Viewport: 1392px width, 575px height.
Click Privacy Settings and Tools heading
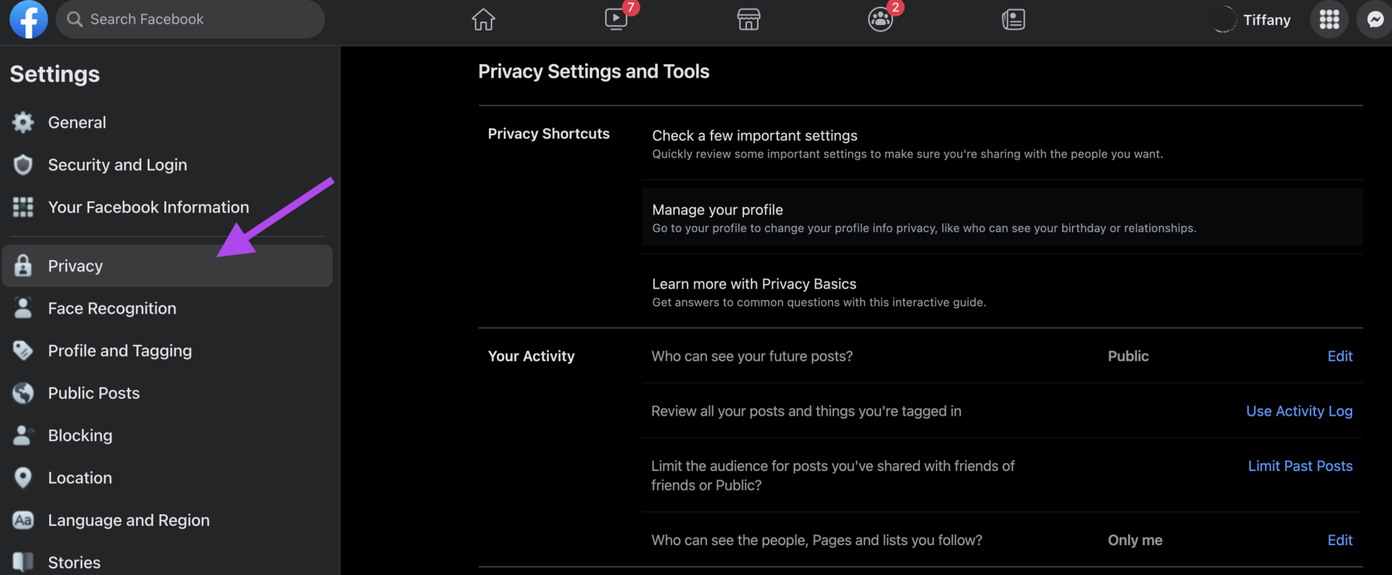tap(594, 72)
